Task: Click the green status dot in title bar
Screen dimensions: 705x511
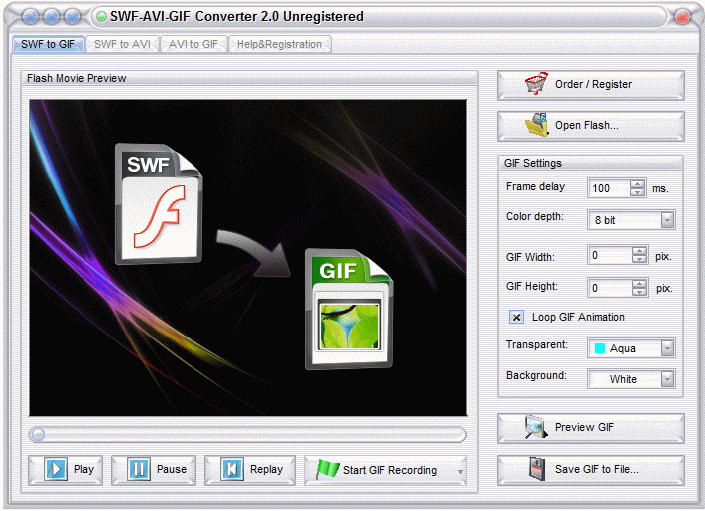Action: click(x=102, y=17)
